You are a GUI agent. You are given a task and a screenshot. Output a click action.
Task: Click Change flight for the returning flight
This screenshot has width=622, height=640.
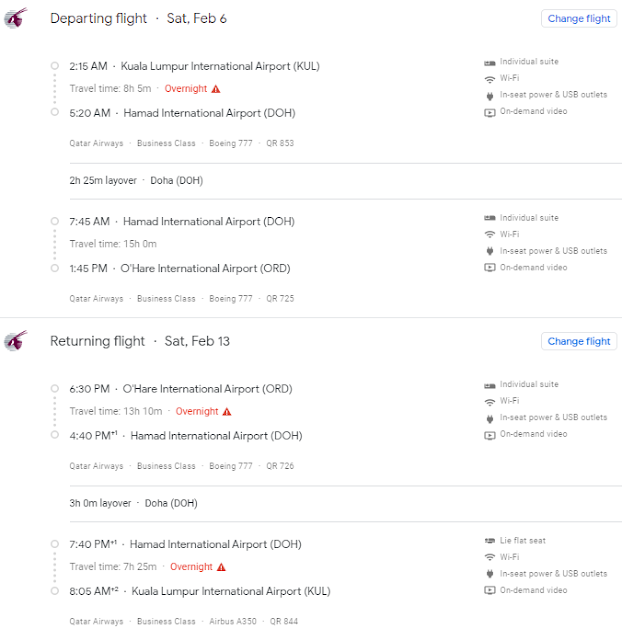pos(578,341)
